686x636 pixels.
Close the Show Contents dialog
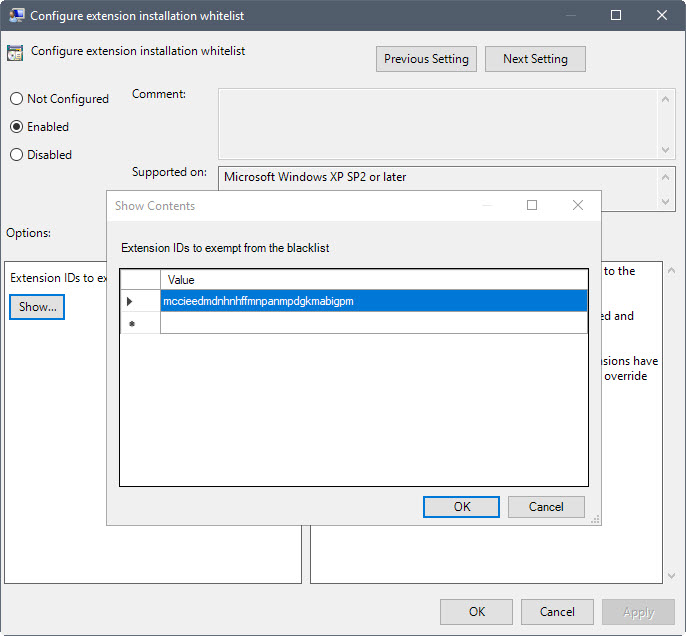pyautogui.click(x=578, y=205)
